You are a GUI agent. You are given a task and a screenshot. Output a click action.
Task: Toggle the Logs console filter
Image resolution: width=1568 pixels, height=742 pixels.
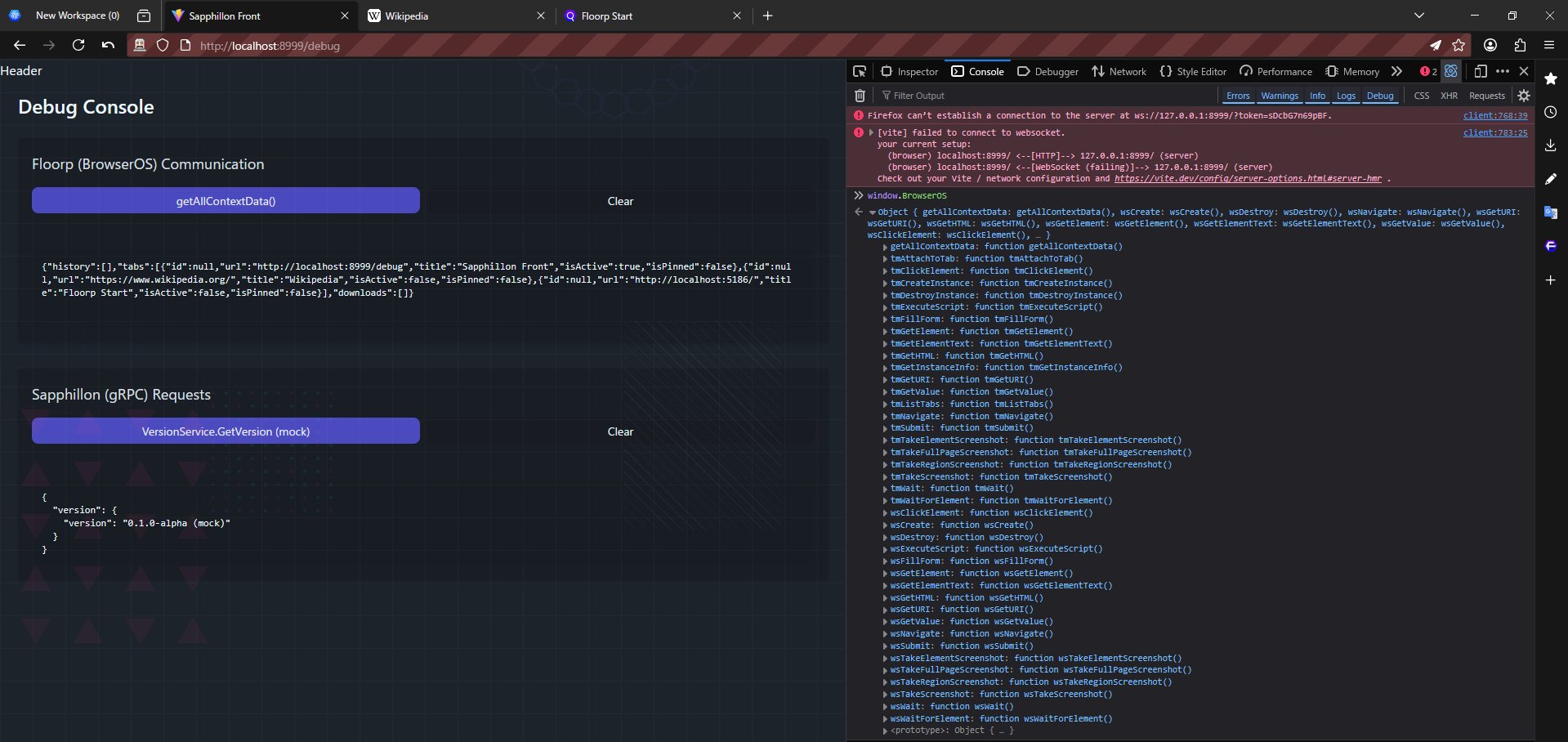coord(1346,96)
